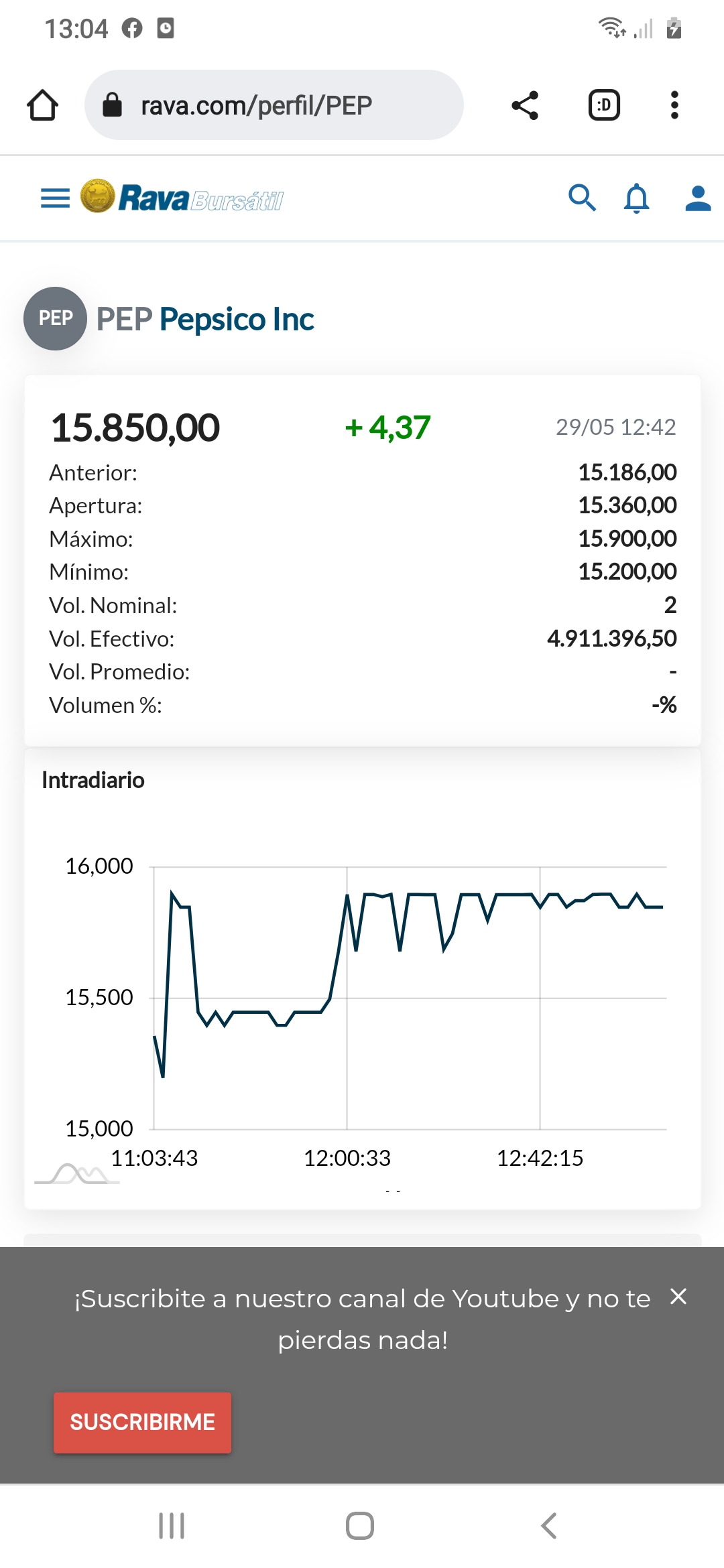Tap the chart type icon below graph

coord(77,1174)
